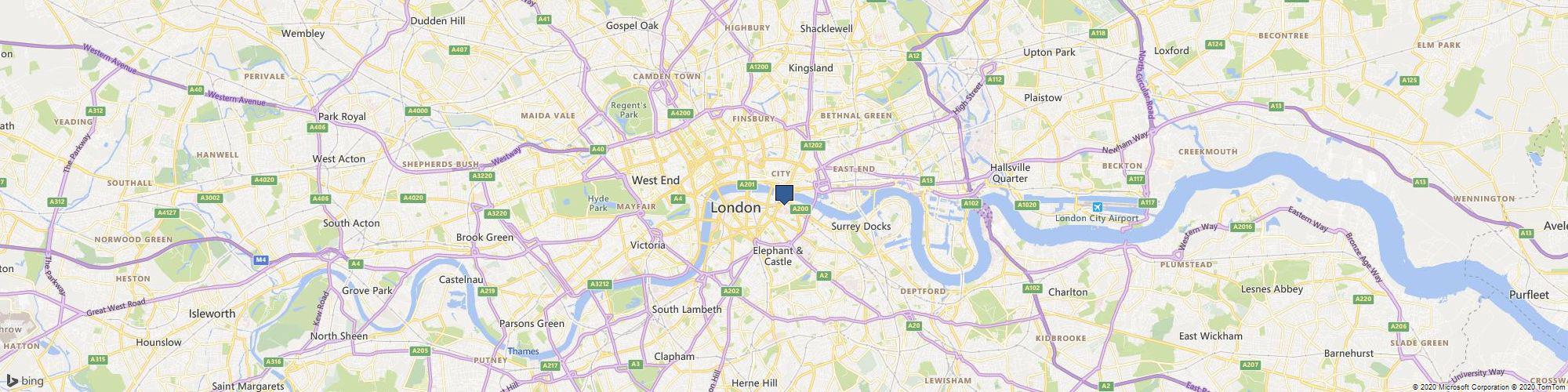1568x392 pixels.
Task: Click the London city label
Action: [735, 208]
